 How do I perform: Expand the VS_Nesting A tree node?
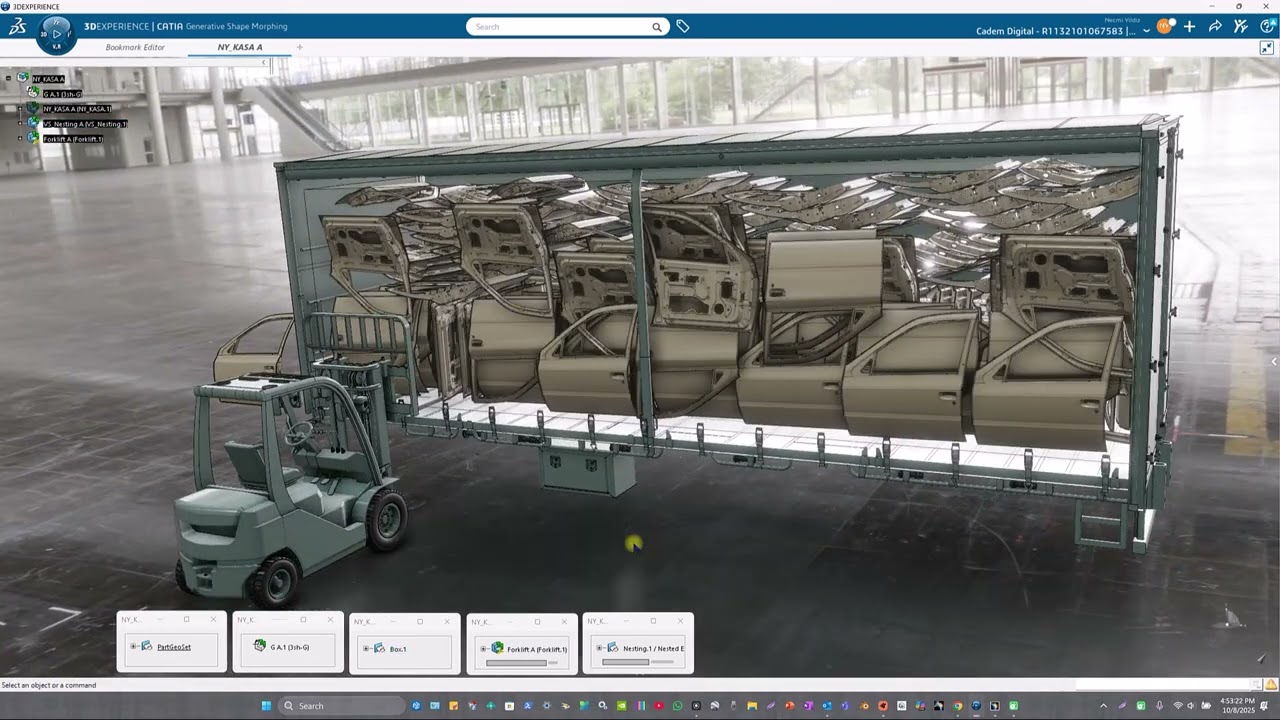(20, 124)
